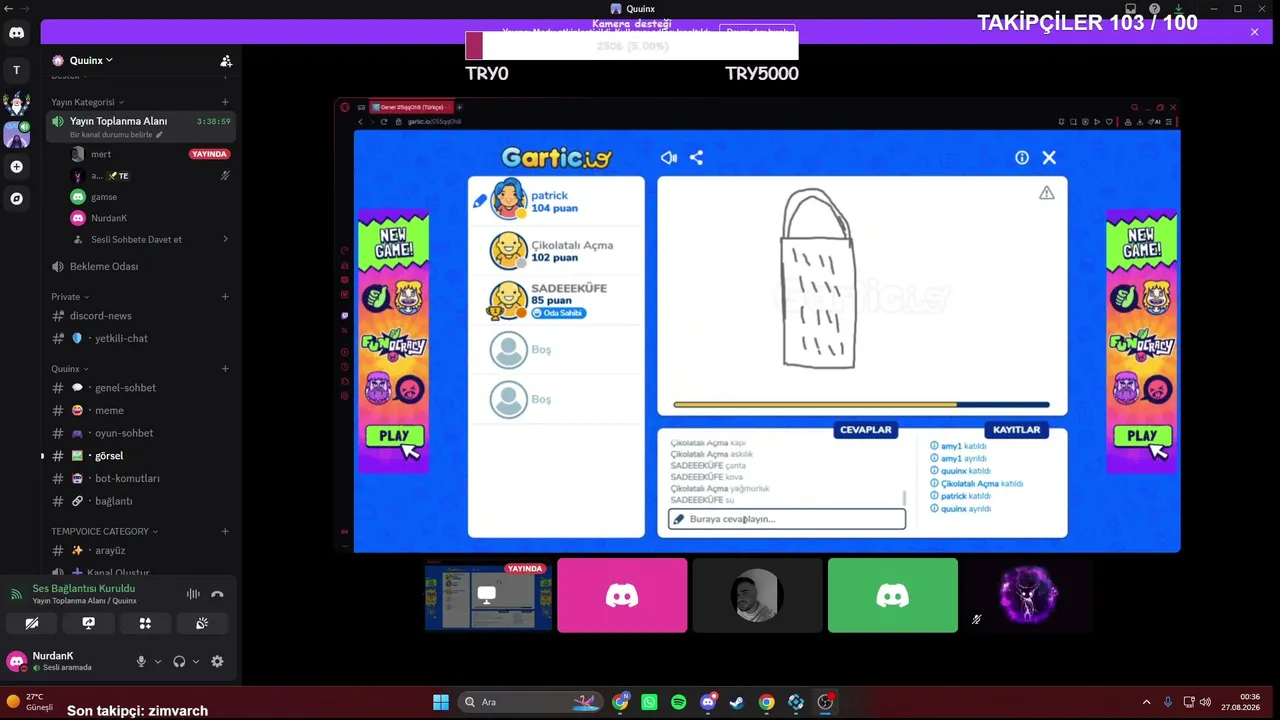Open the wizard avatar server
1280x720 pixels.
(16, 103)
